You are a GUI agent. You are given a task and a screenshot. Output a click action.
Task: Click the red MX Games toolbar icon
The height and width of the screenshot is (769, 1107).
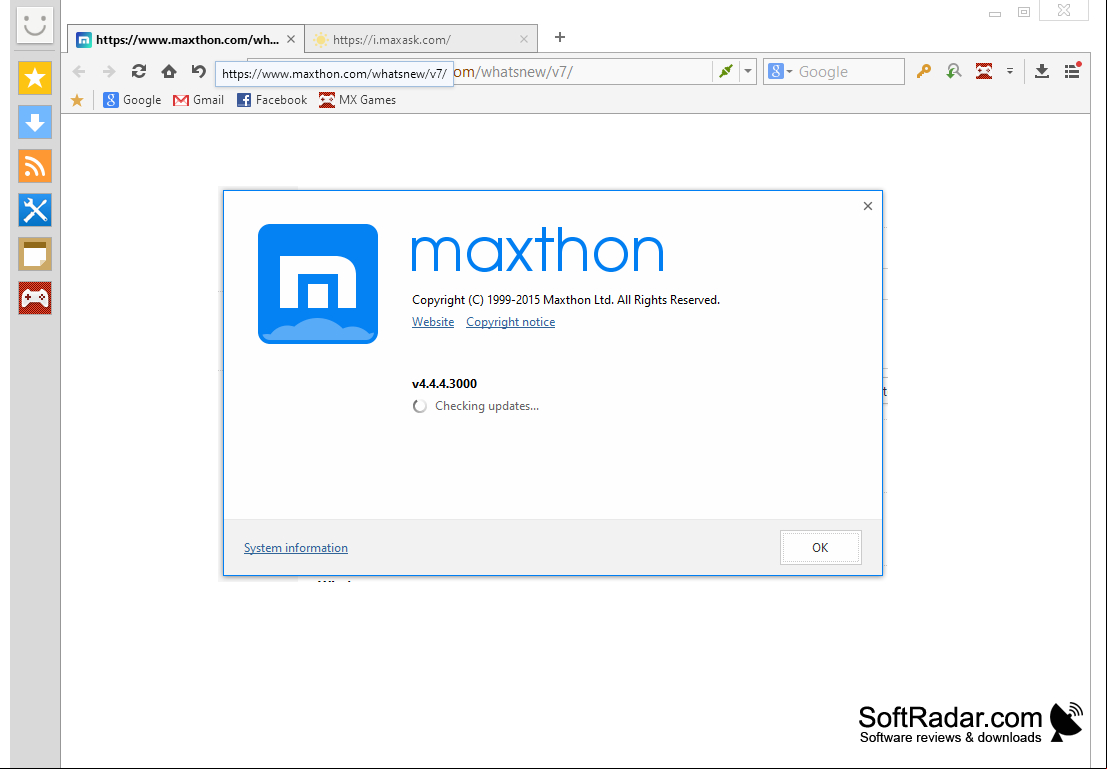pos(984,71)
